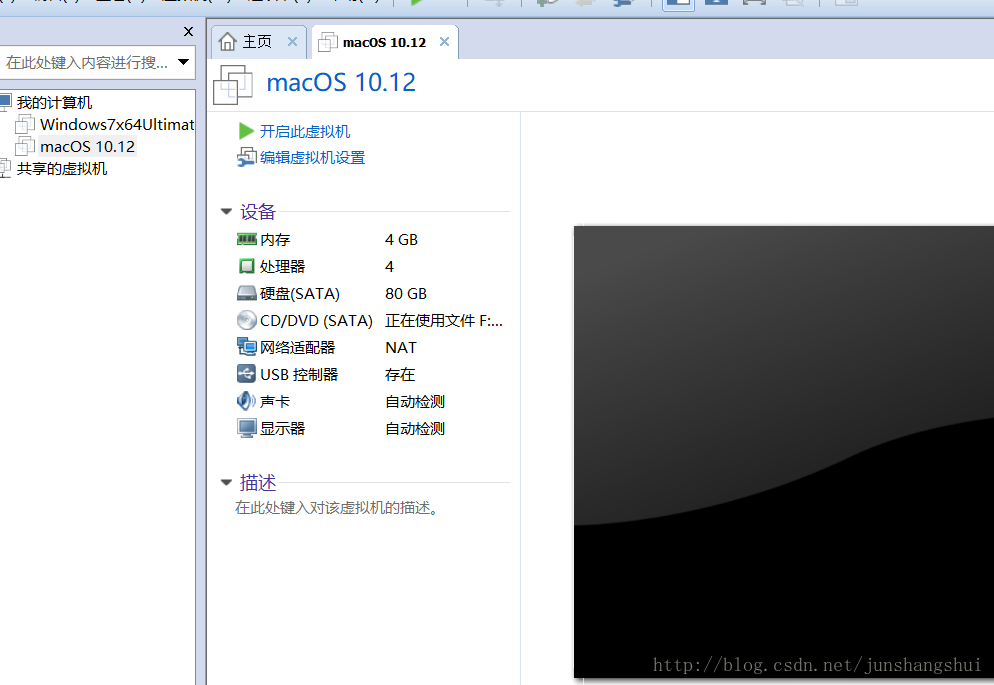Select 我的计算机 in the library tree
The image size is (994, 685).
click(55, 103)
